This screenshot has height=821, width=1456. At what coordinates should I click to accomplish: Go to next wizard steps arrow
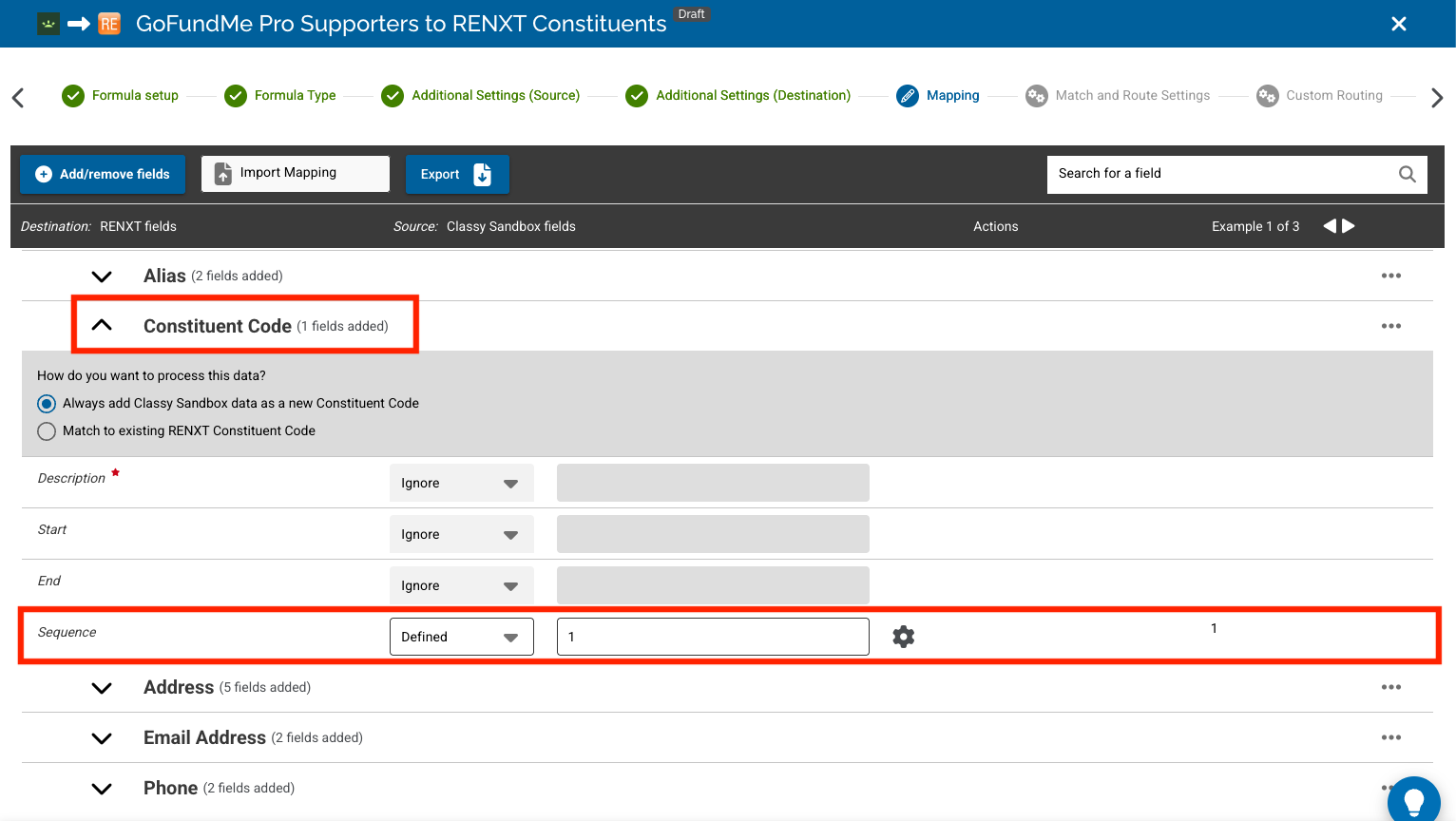click(x=1437, y=97)
